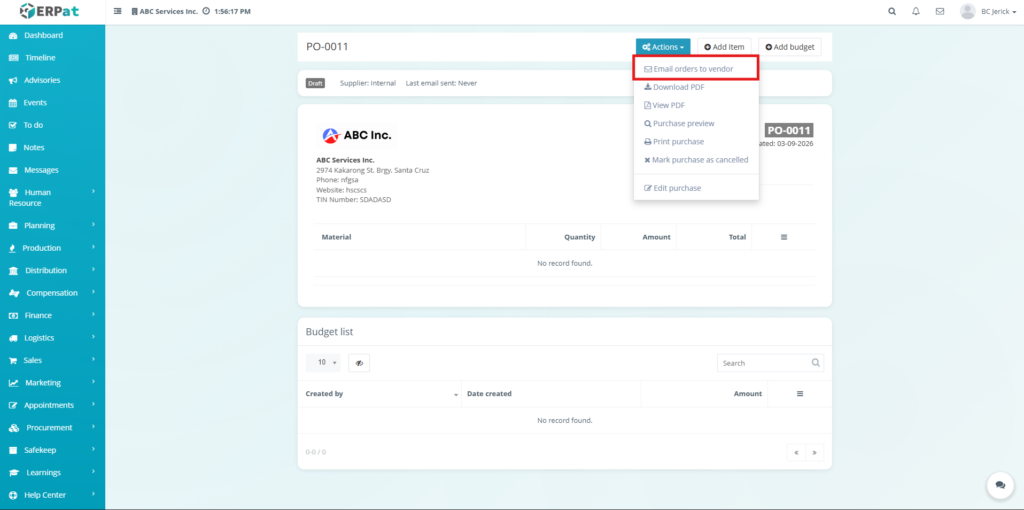Open the mail envelope icon in header
Viewport: 1024px width, 510px height.
click(940, 11)
